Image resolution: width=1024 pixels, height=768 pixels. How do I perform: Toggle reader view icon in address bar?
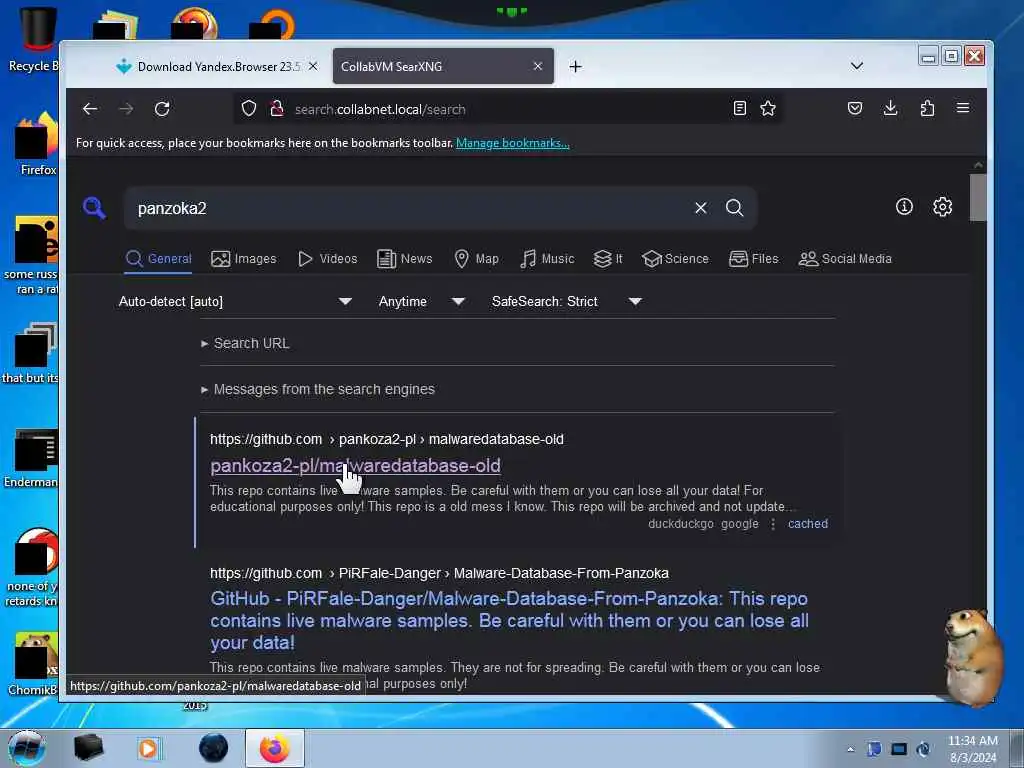pyautogui.click(x=739, y=108)
